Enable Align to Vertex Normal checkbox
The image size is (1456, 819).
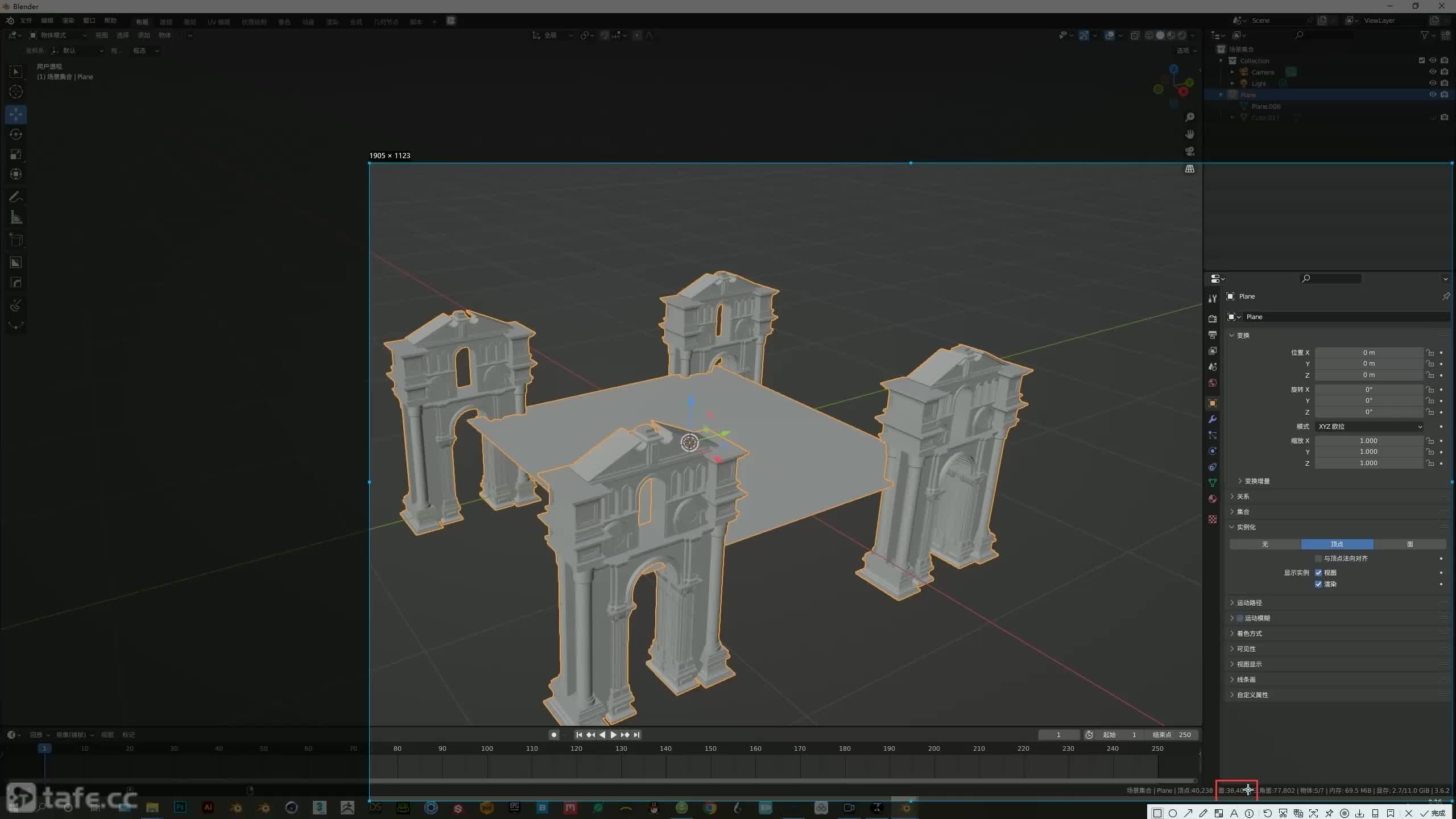1318,559
